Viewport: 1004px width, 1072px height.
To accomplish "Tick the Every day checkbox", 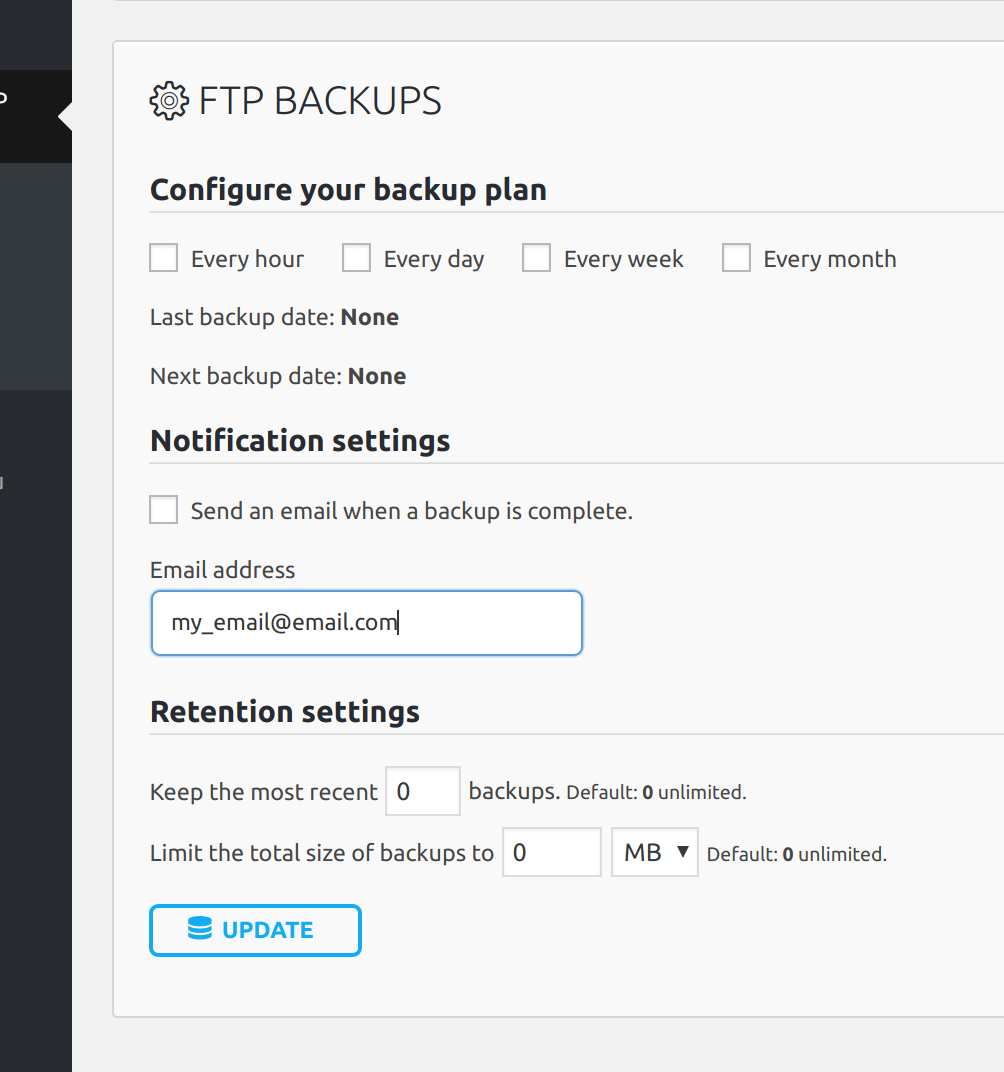I will [x=356, y=258].
